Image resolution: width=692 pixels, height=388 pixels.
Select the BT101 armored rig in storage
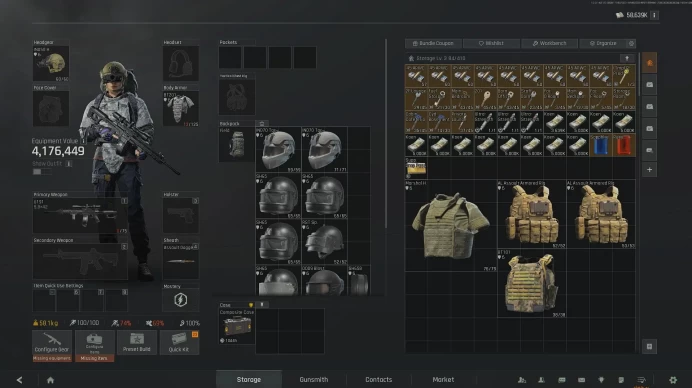click(531, 283)
